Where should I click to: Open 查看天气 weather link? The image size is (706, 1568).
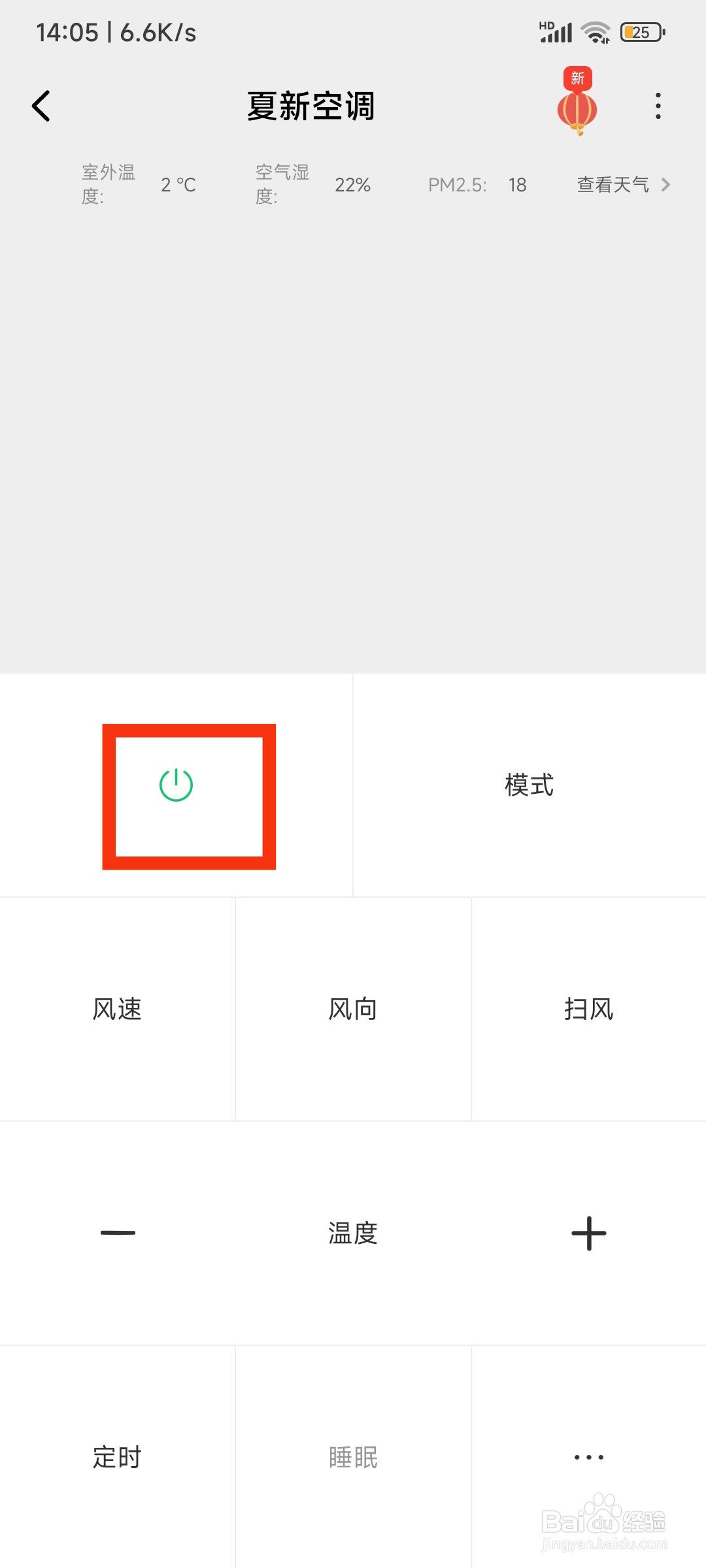(x=613, y=185)
